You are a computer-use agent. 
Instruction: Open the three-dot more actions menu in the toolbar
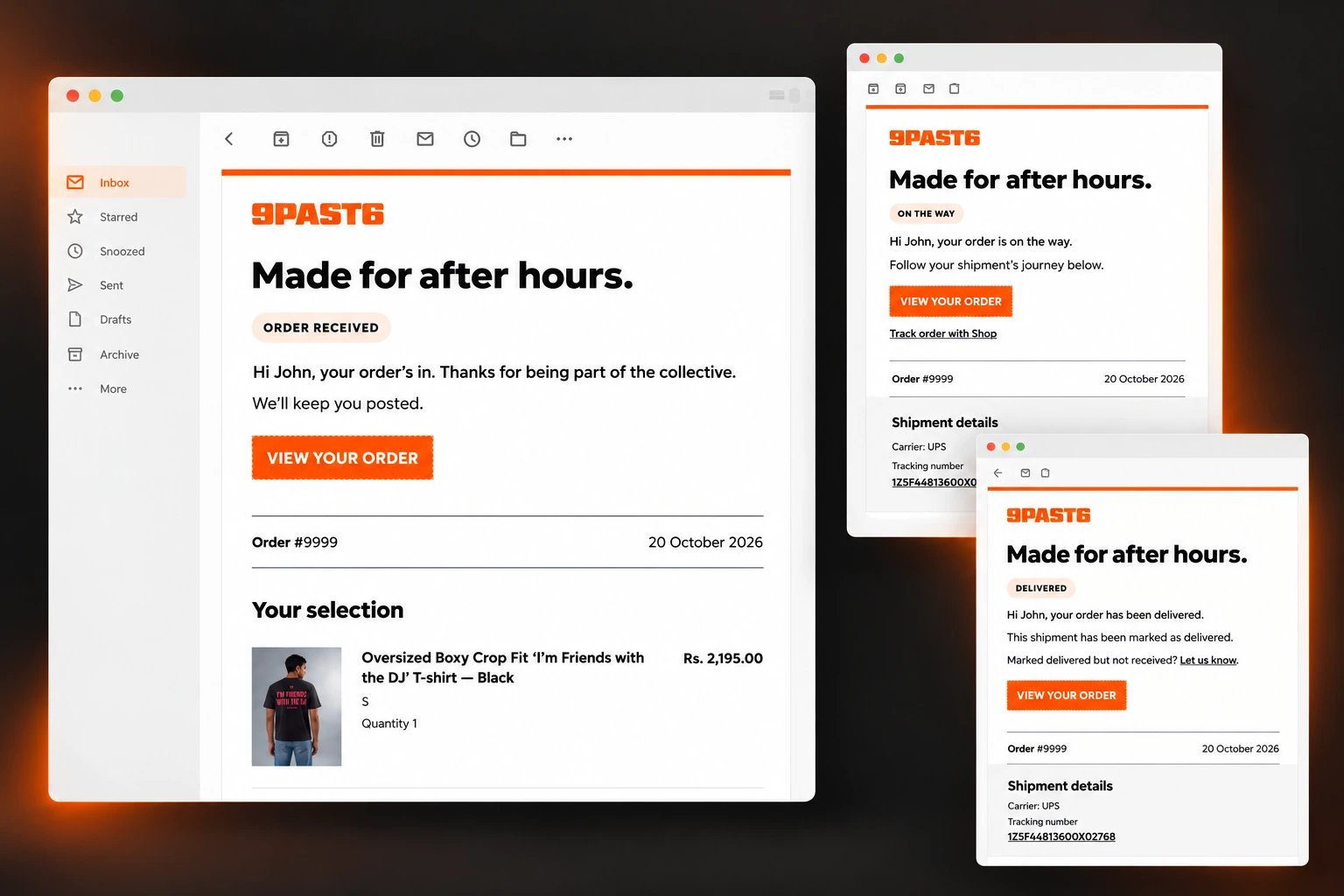(x=564, y=139)
